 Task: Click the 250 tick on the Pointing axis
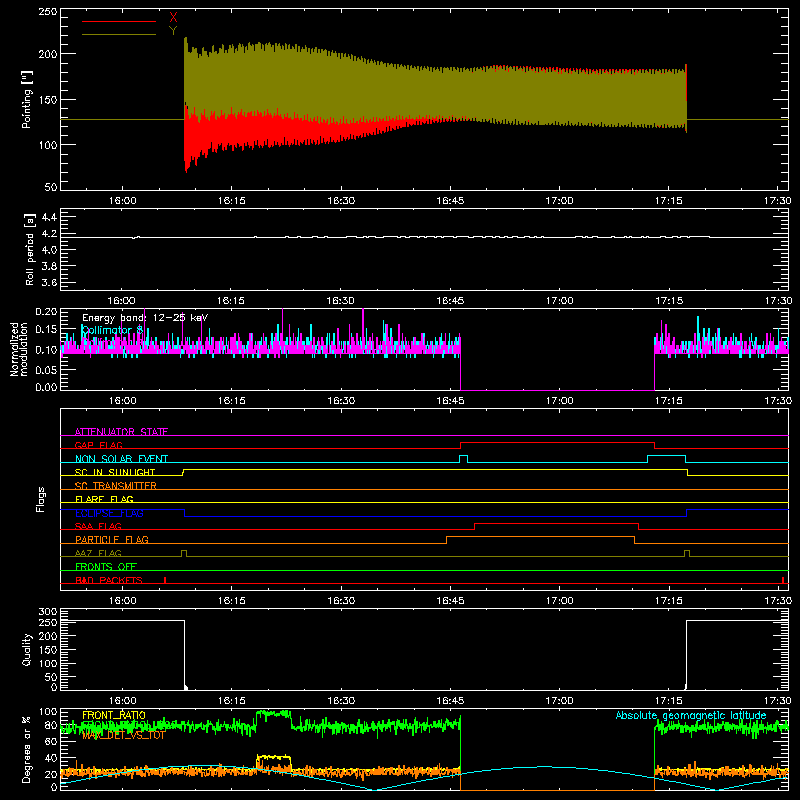pyautogui.click(x=47, y=11)
